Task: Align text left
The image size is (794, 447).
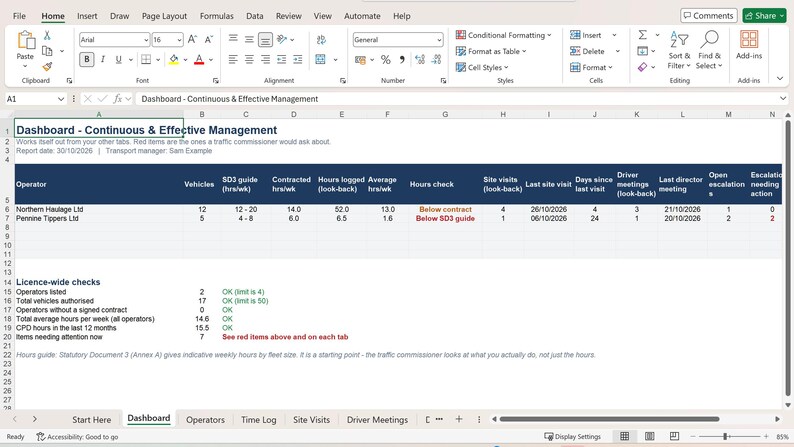Action: pos(233,60)
